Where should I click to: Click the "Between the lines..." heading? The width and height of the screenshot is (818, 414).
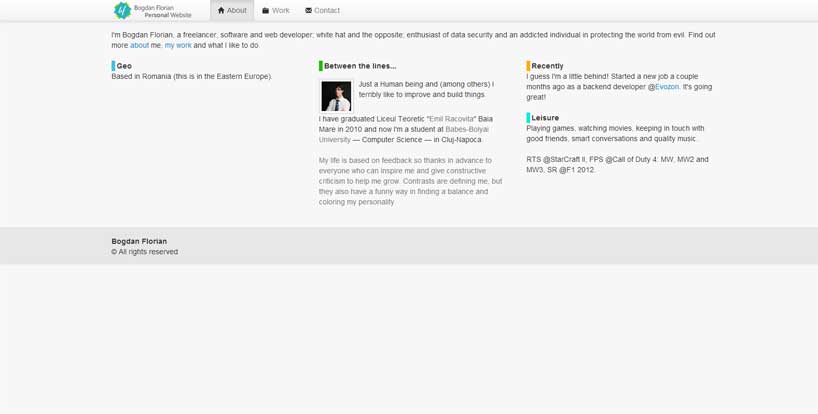click(360, 66)
